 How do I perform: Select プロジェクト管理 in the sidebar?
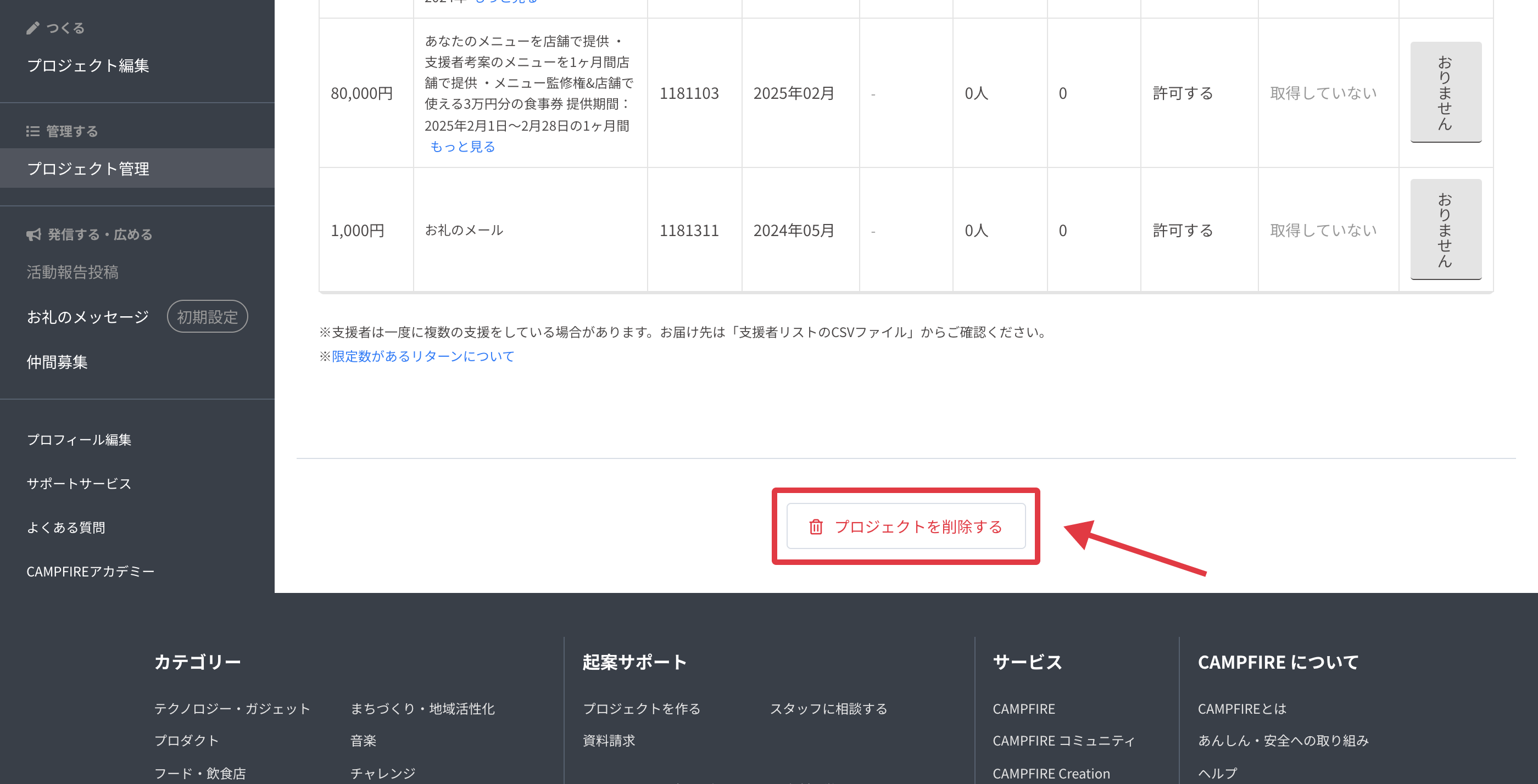pos(88,169)
